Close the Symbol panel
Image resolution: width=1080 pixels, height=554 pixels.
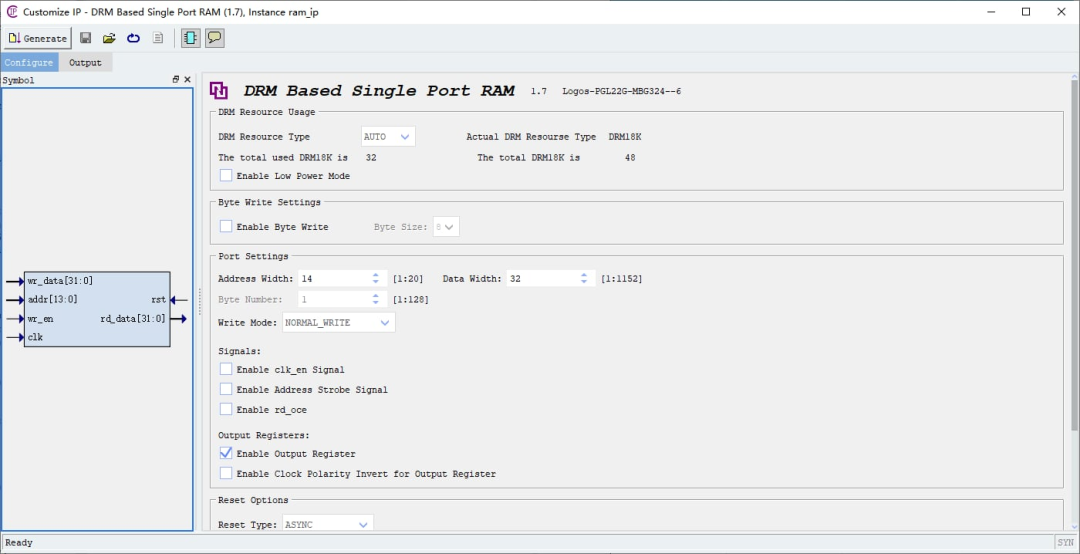(x=187, y=80)
